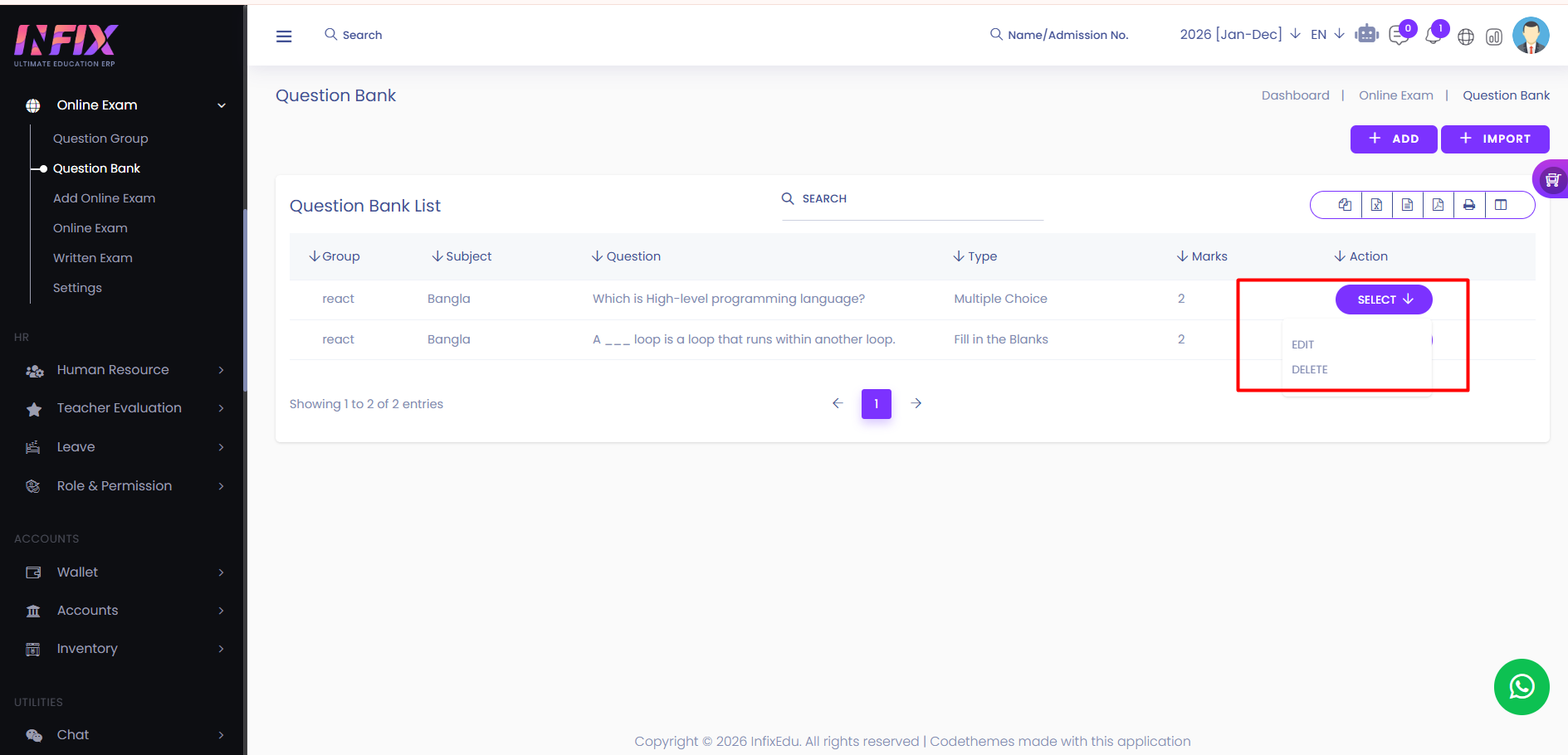Click 'Which is High-level programming language?' cell
The image size is (1568, 755).
[729, 299]
